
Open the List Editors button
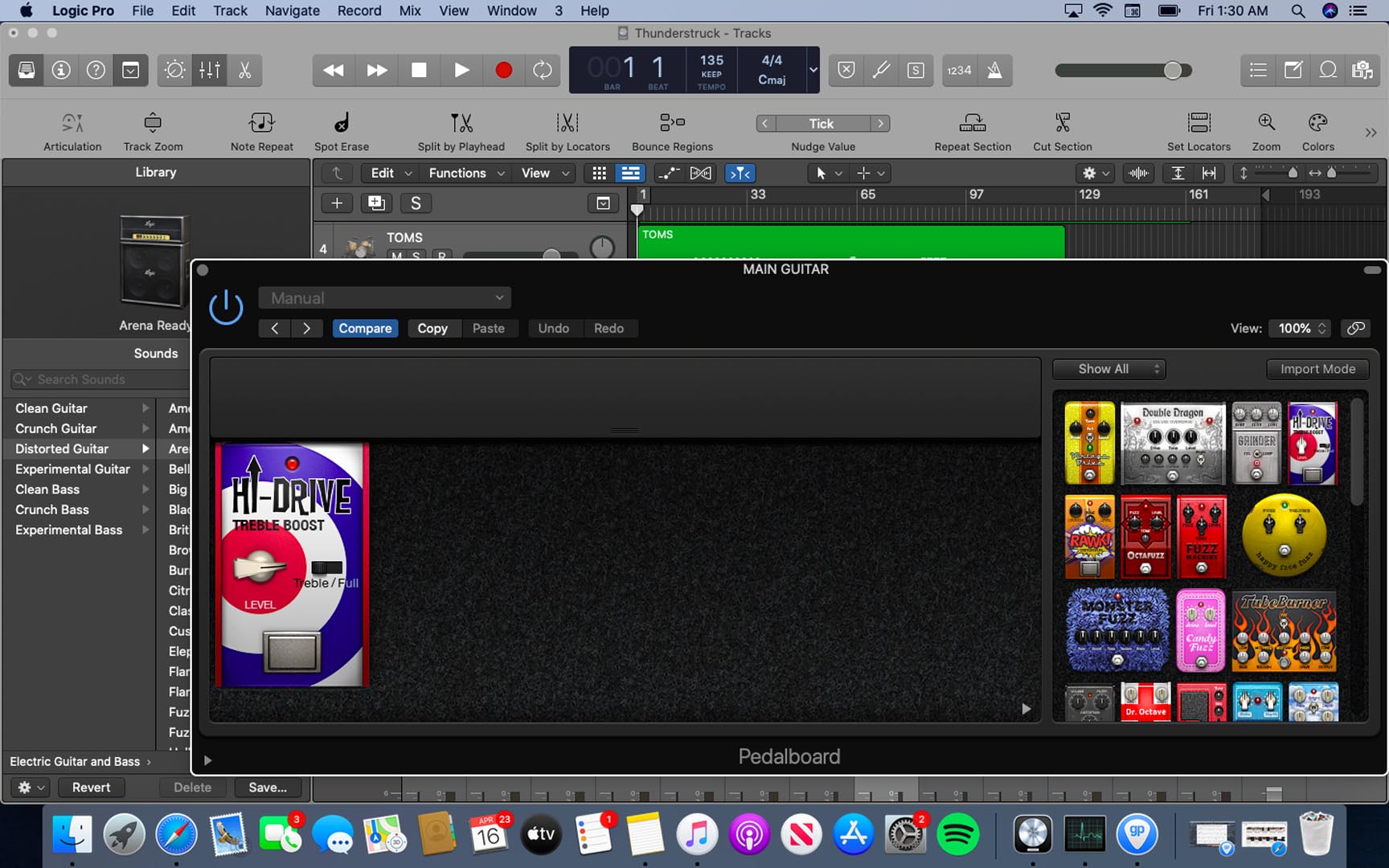pos(1258,70)
